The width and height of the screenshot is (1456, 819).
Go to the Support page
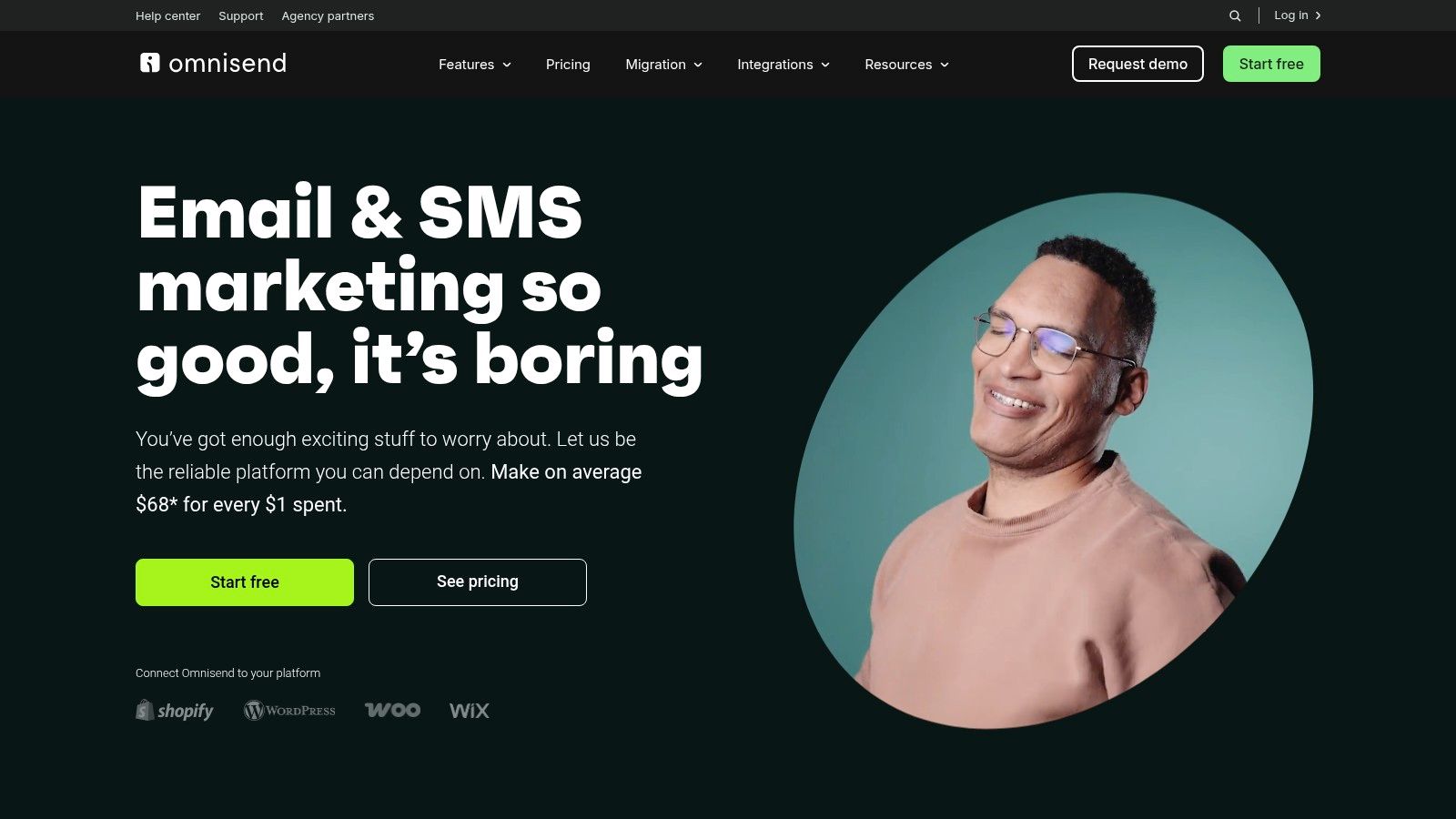(241, 15)
